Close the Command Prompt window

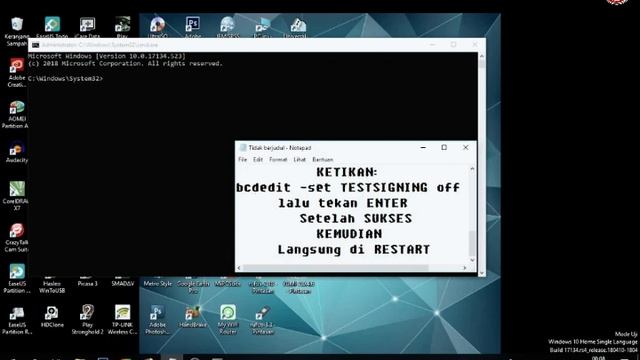tap(475, 44)
